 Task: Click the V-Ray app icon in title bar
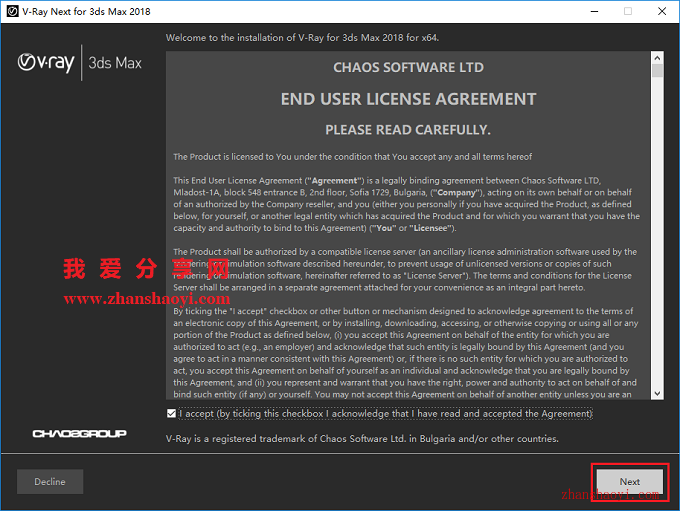click(x=13, y=11)
